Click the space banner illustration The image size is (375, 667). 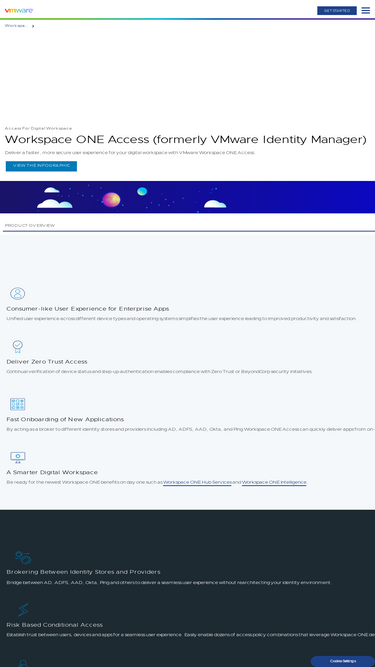click(x=188, y=197)
